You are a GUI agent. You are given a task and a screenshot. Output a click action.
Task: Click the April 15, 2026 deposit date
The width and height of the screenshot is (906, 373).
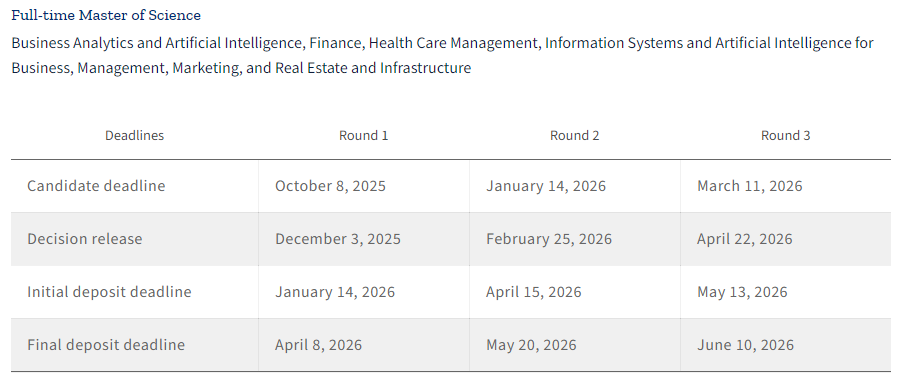pyautogui.click(x=533, y=292)
